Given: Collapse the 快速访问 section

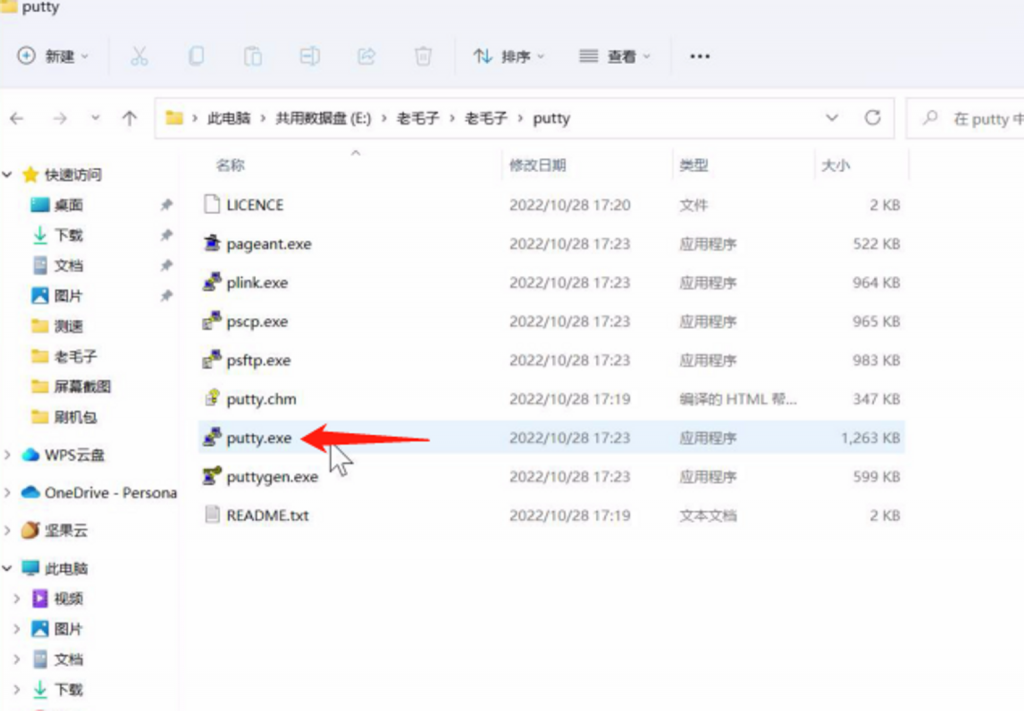Looking at the screenshot, I should pyautogui.click(x=8, y=174).
